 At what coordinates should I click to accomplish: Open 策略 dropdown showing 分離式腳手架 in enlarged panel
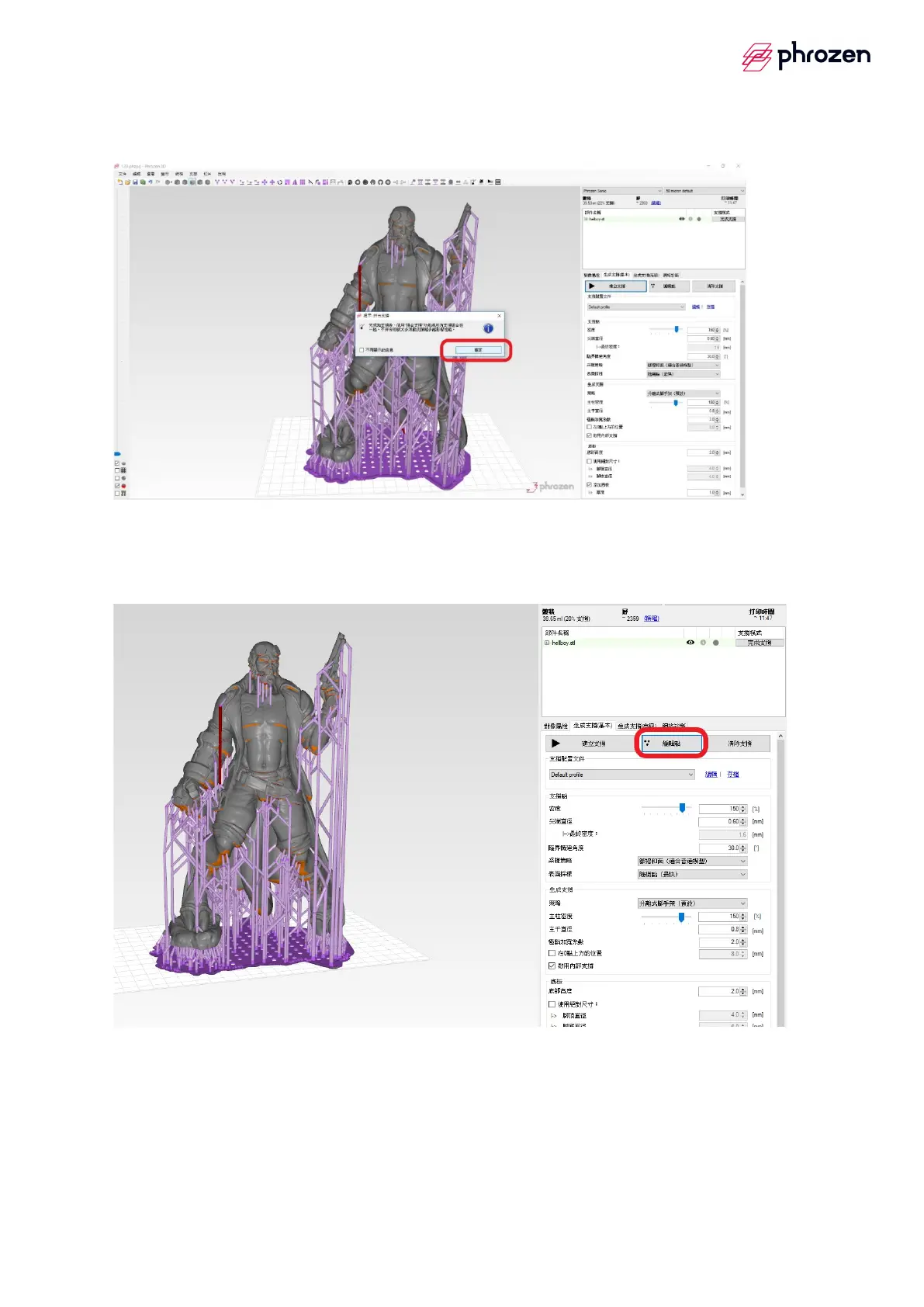point(692,903)
